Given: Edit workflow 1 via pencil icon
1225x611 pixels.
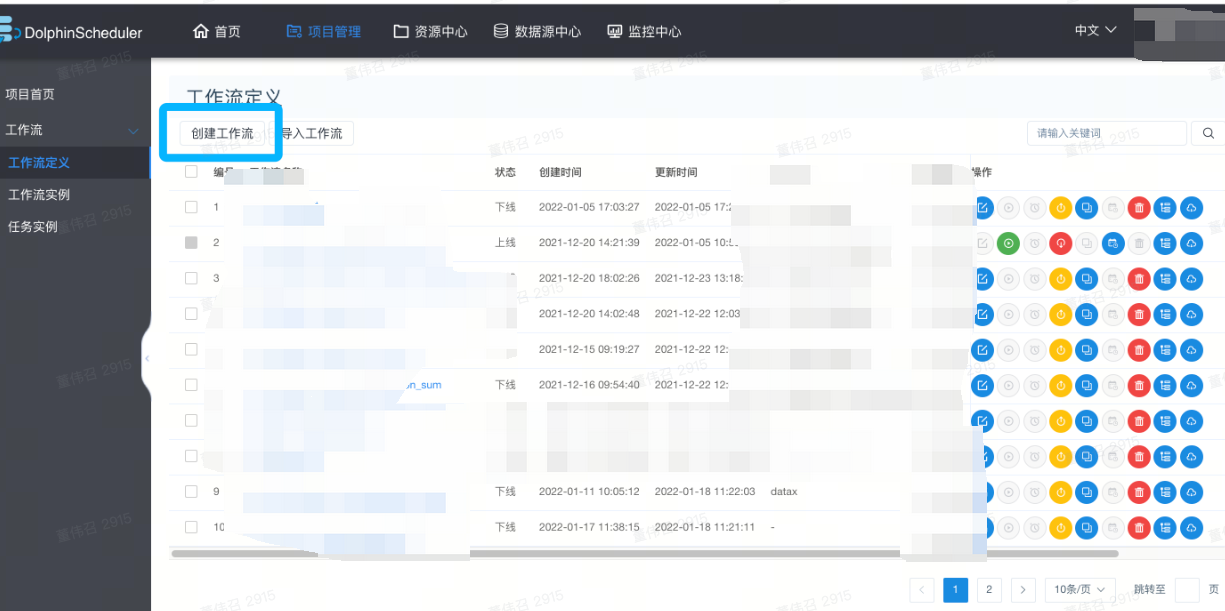Looking at the screenshot, I should click(x=982, y=207).
